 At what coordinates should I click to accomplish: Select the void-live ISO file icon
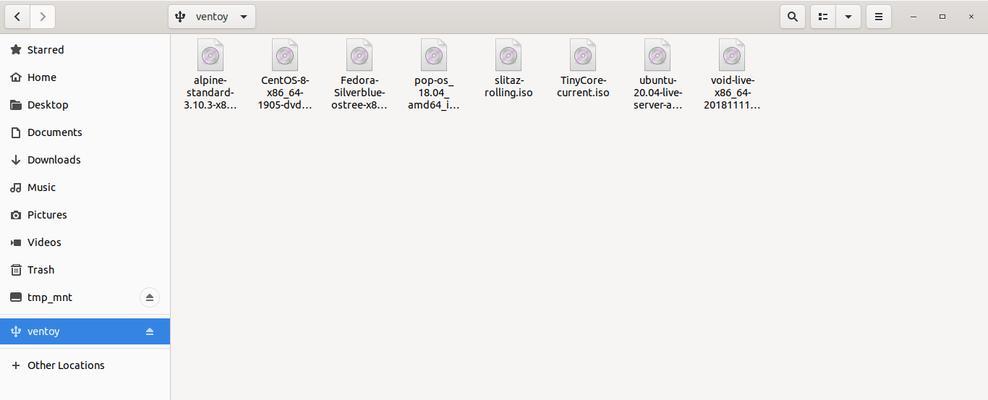click(x=732, y=55)
